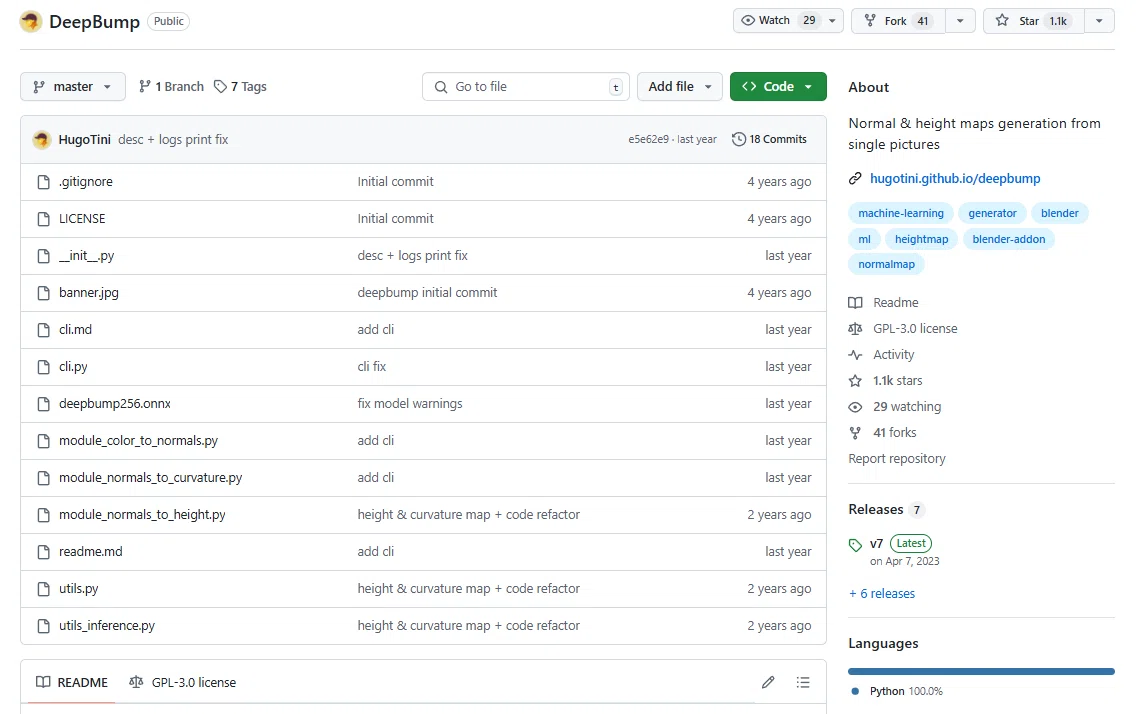Open the green Code dropdown

(778, 86)
